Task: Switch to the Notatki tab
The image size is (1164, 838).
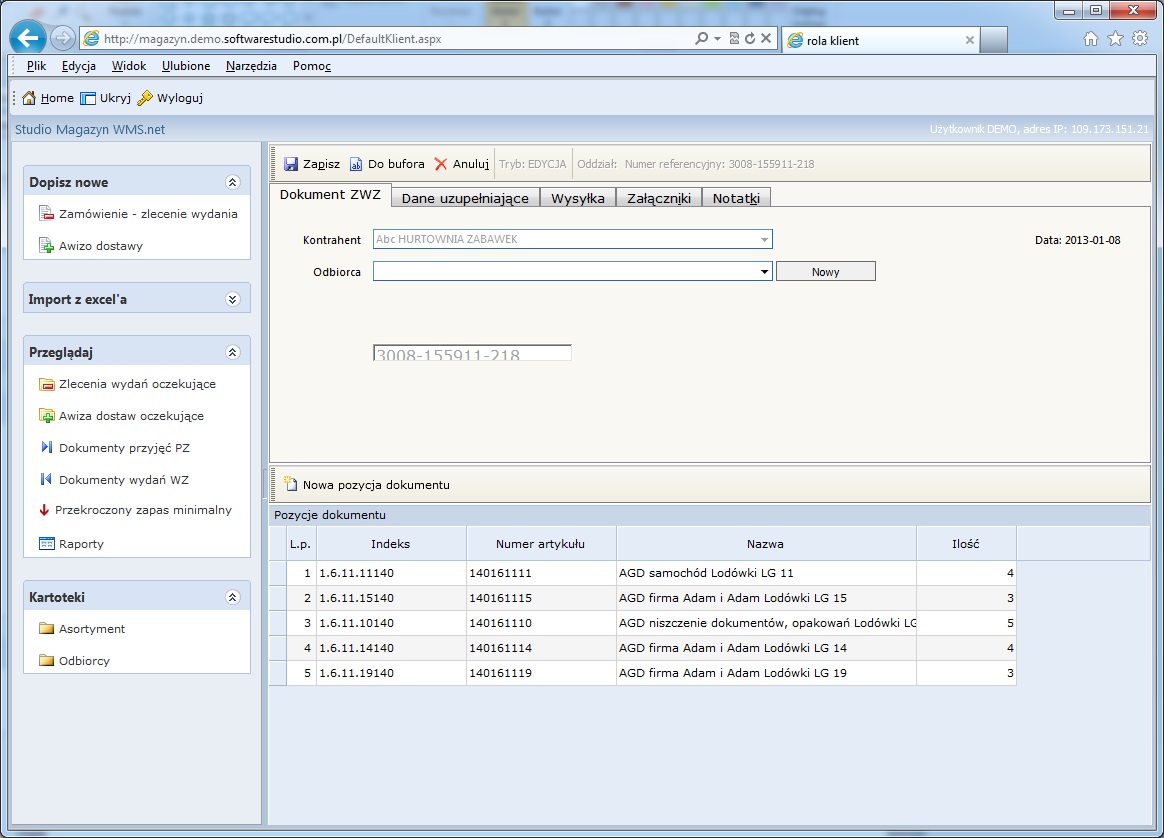Action: point(736,198)
